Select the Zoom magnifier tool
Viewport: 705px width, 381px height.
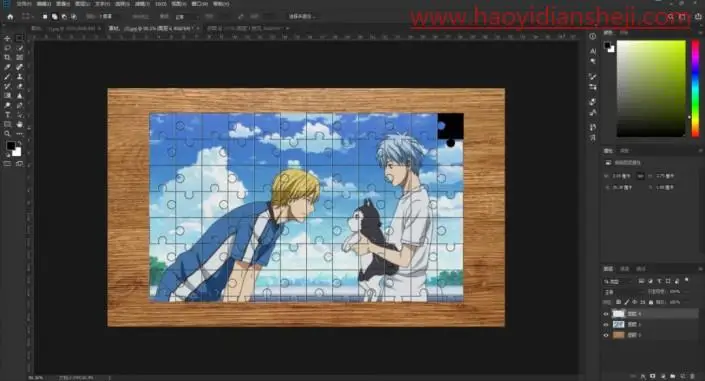[7, 134]
